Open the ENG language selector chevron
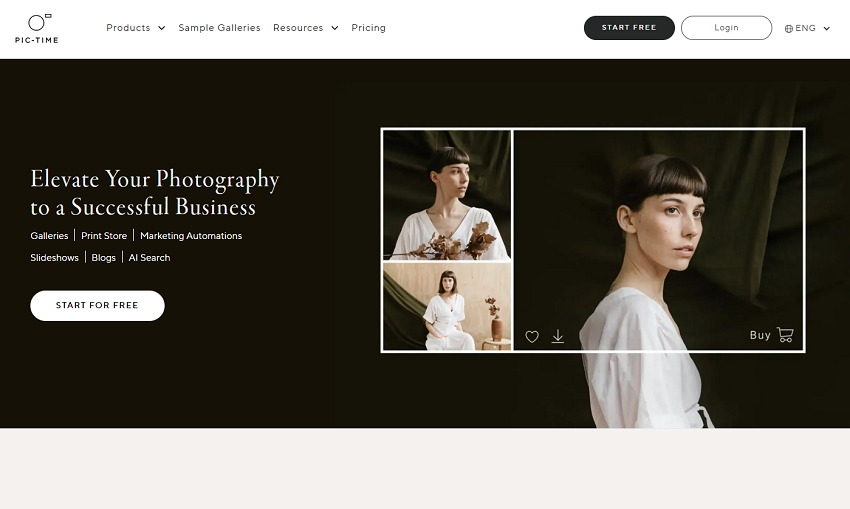 pyautogui.click(x=827, y=29)
